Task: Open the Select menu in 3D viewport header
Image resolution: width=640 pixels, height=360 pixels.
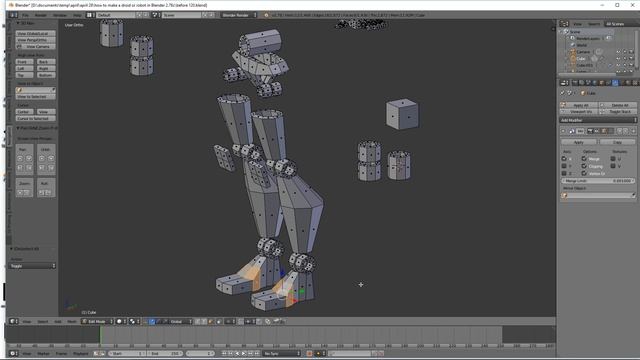Action: click(42, 322)
